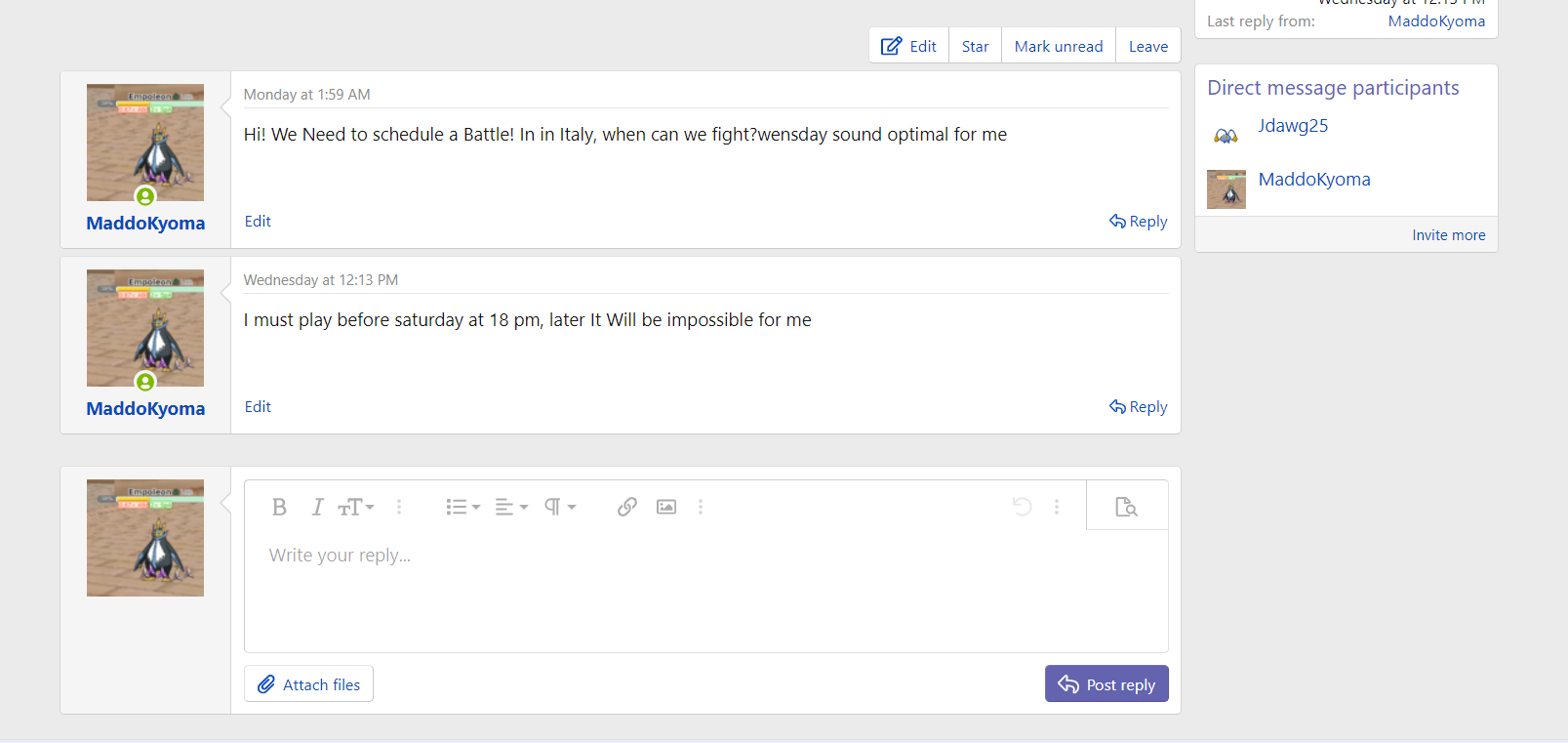Toggle italic text in the reply editor

coord(317,507)
